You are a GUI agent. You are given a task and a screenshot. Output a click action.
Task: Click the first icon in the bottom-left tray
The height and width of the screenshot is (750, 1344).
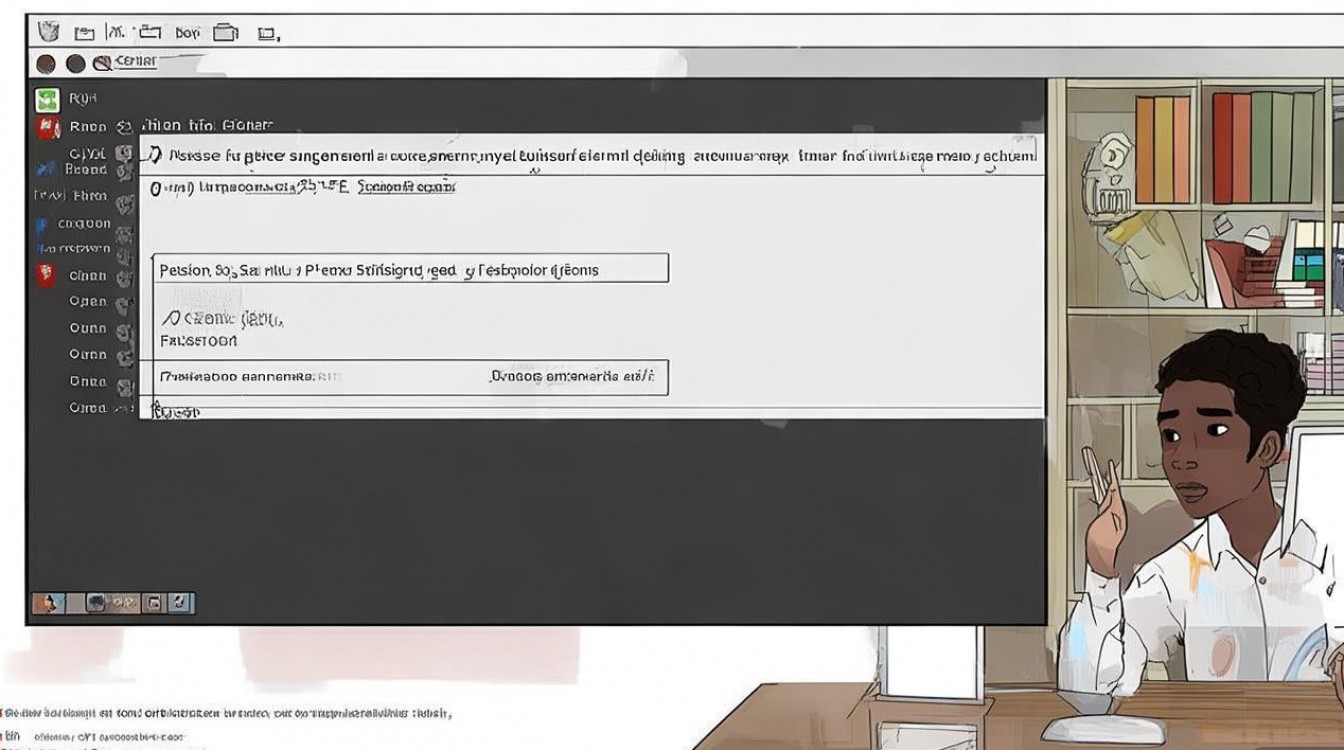point(47,602)
